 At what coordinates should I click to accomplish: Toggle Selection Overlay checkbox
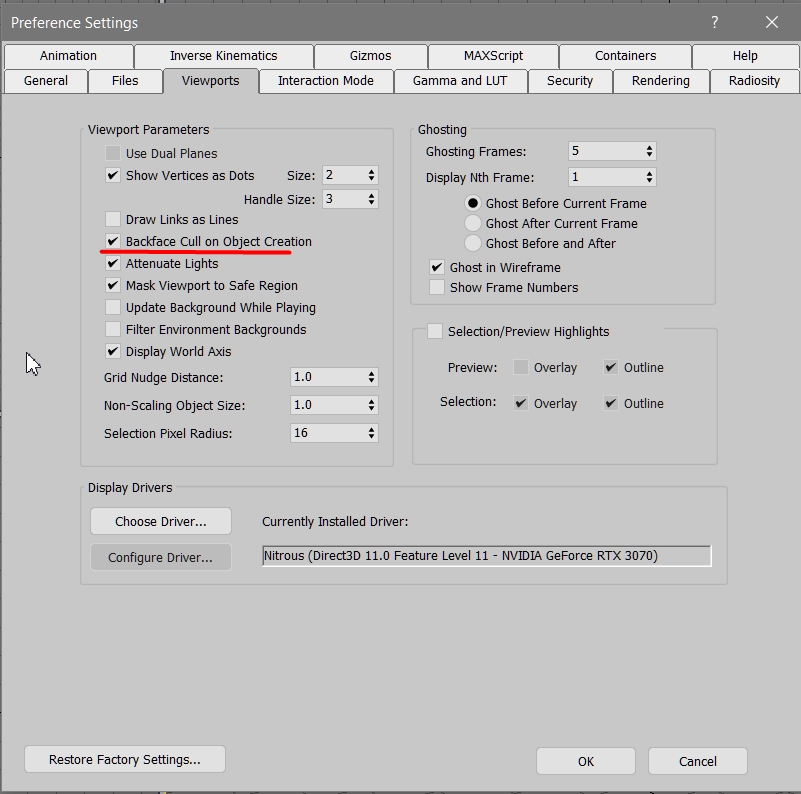coord(521,403)
